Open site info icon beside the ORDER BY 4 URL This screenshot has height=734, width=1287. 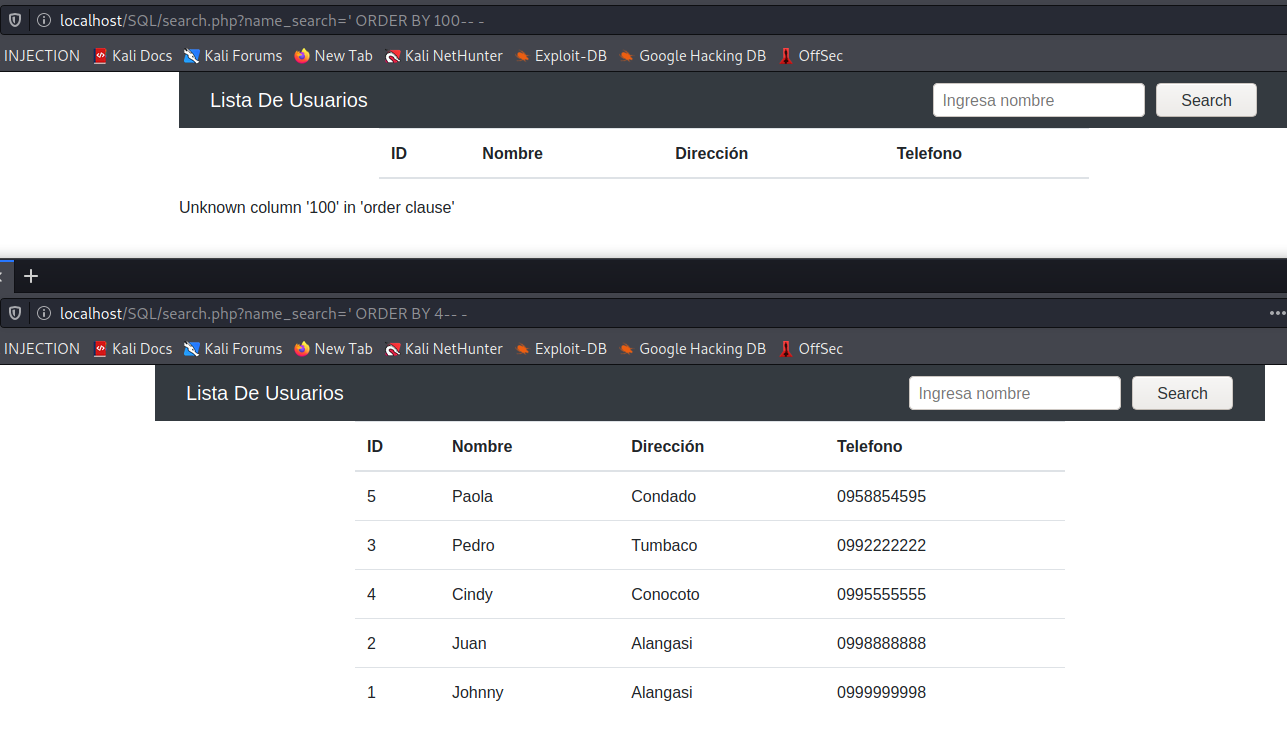click(44, 313)
